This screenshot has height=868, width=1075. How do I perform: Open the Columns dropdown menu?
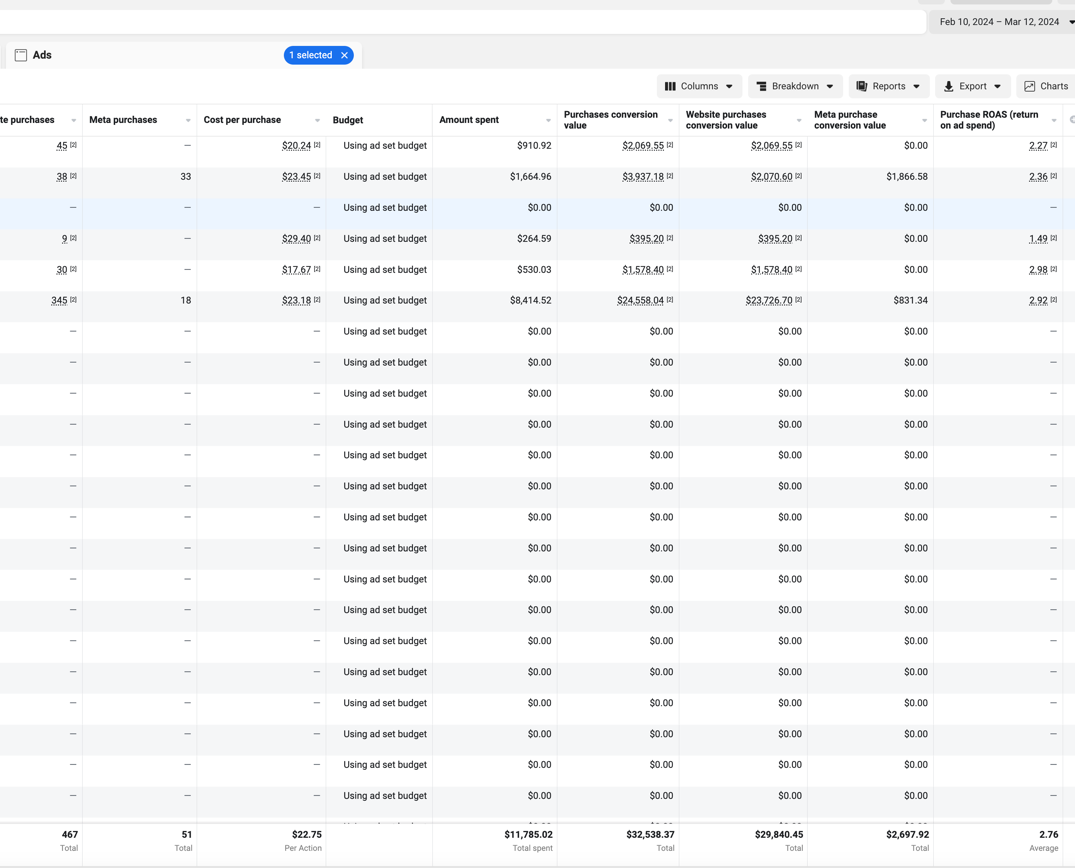pyautogui.click(x=699, y=86)
